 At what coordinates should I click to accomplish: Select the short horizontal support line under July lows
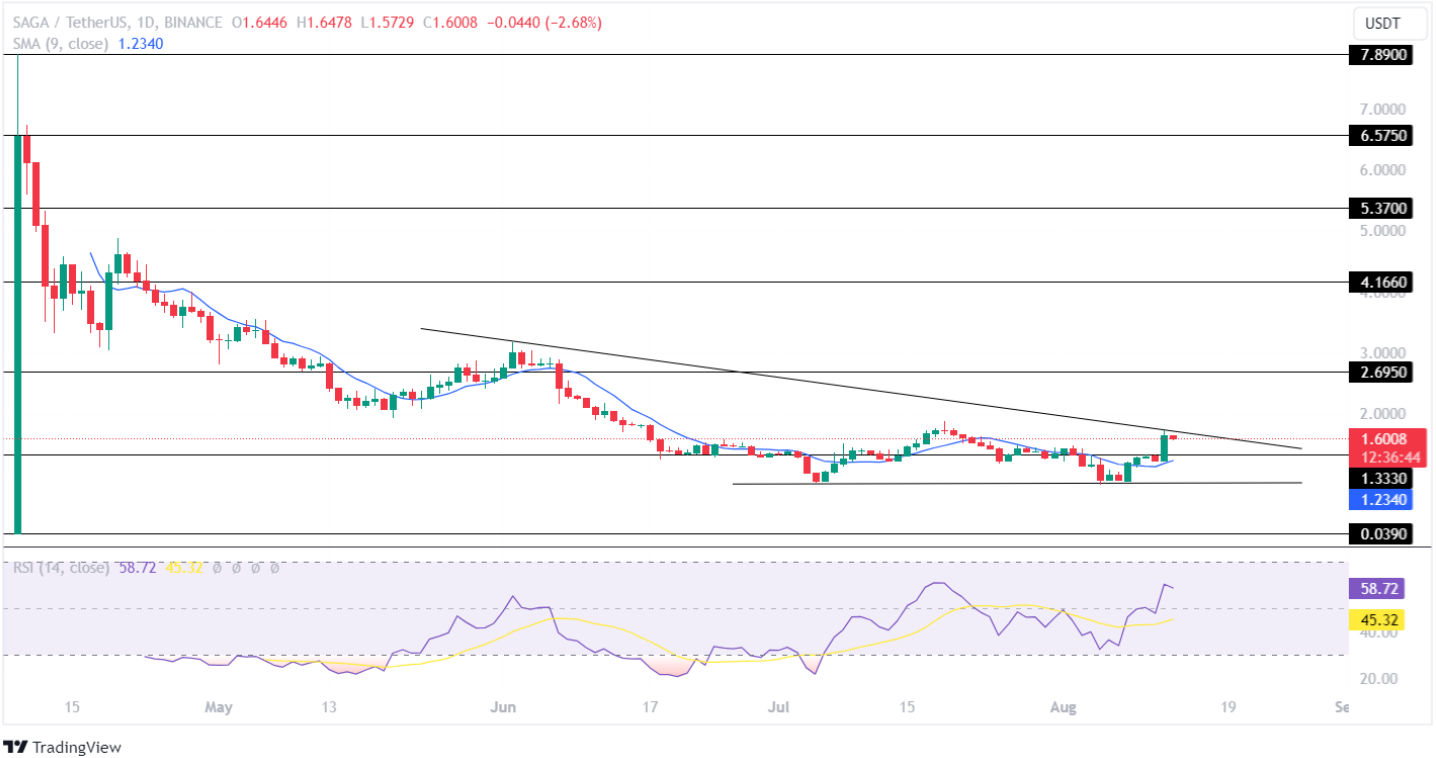(x=1017, y=483)
